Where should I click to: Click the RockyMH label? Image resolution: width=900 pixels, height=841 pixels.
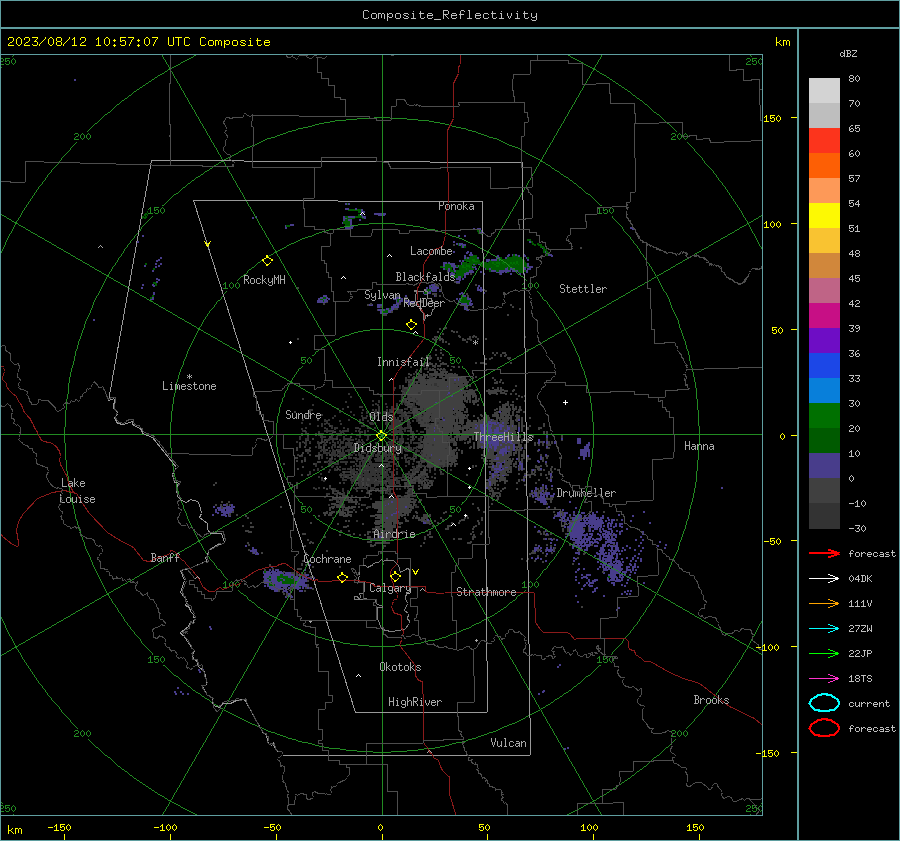click(264, 280)
